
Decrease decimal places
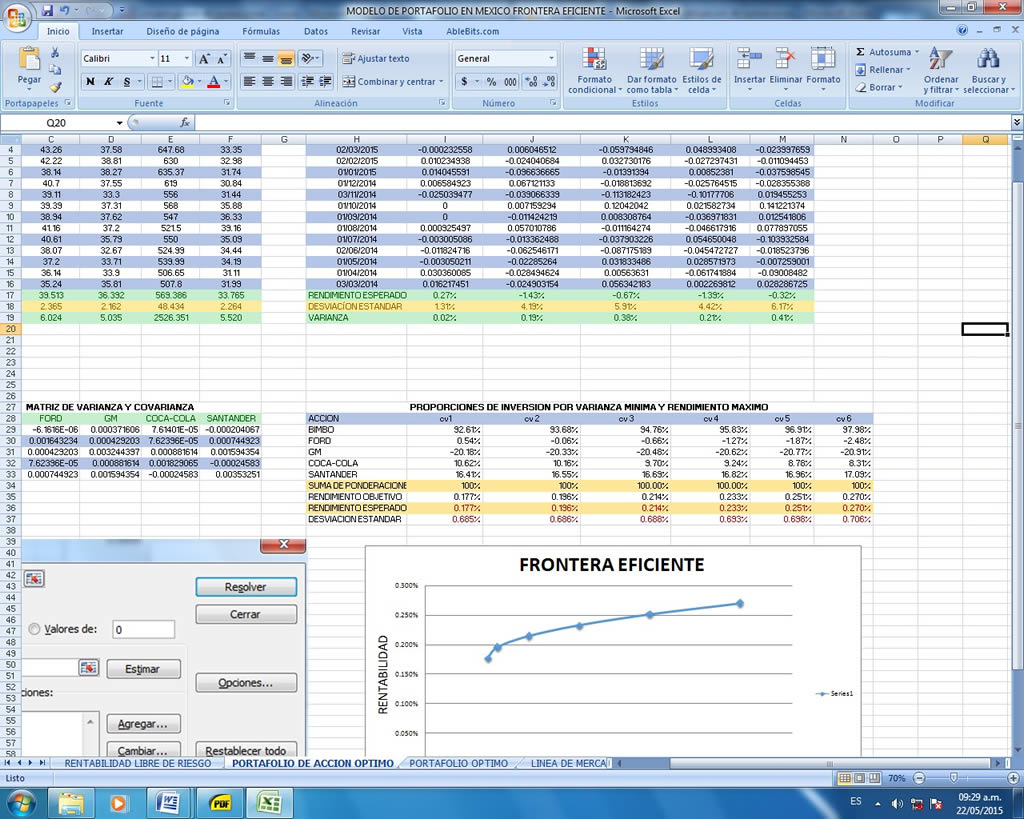click(550, 82)
